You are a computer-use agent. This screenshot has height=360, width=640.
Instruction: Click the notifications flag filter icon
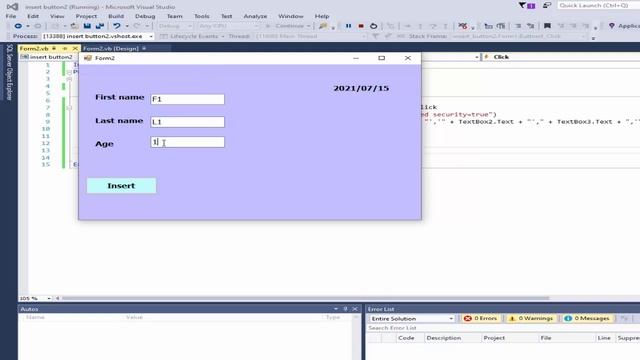[526, 5]
